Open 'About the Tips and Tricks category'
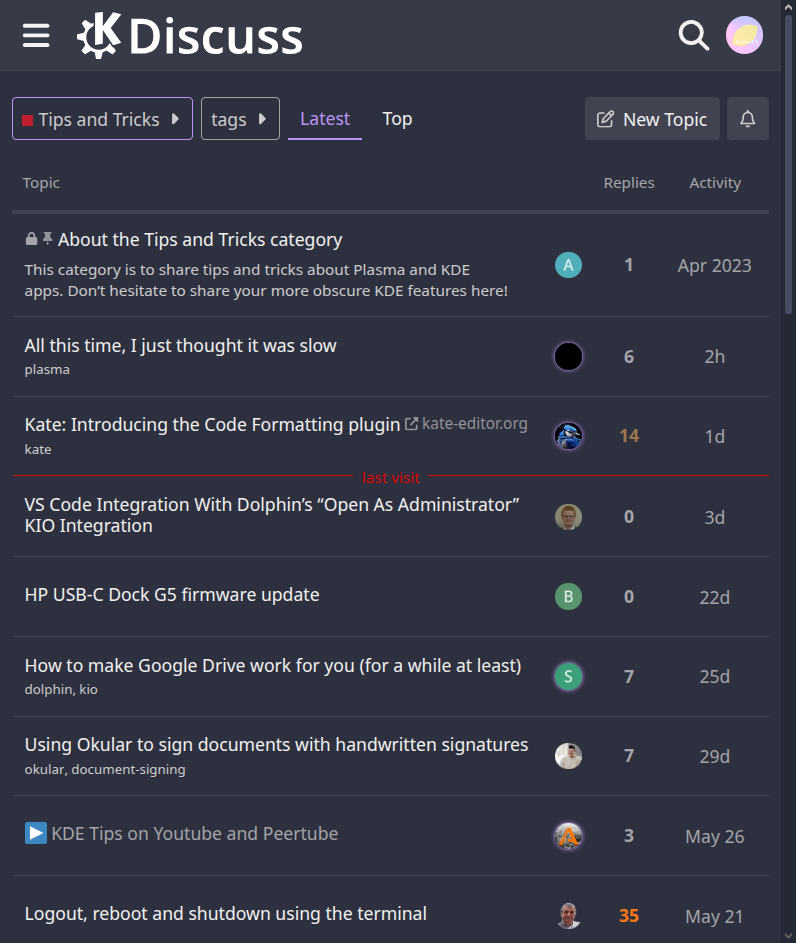The image size is (796, 943). click(x=200, y=239)
